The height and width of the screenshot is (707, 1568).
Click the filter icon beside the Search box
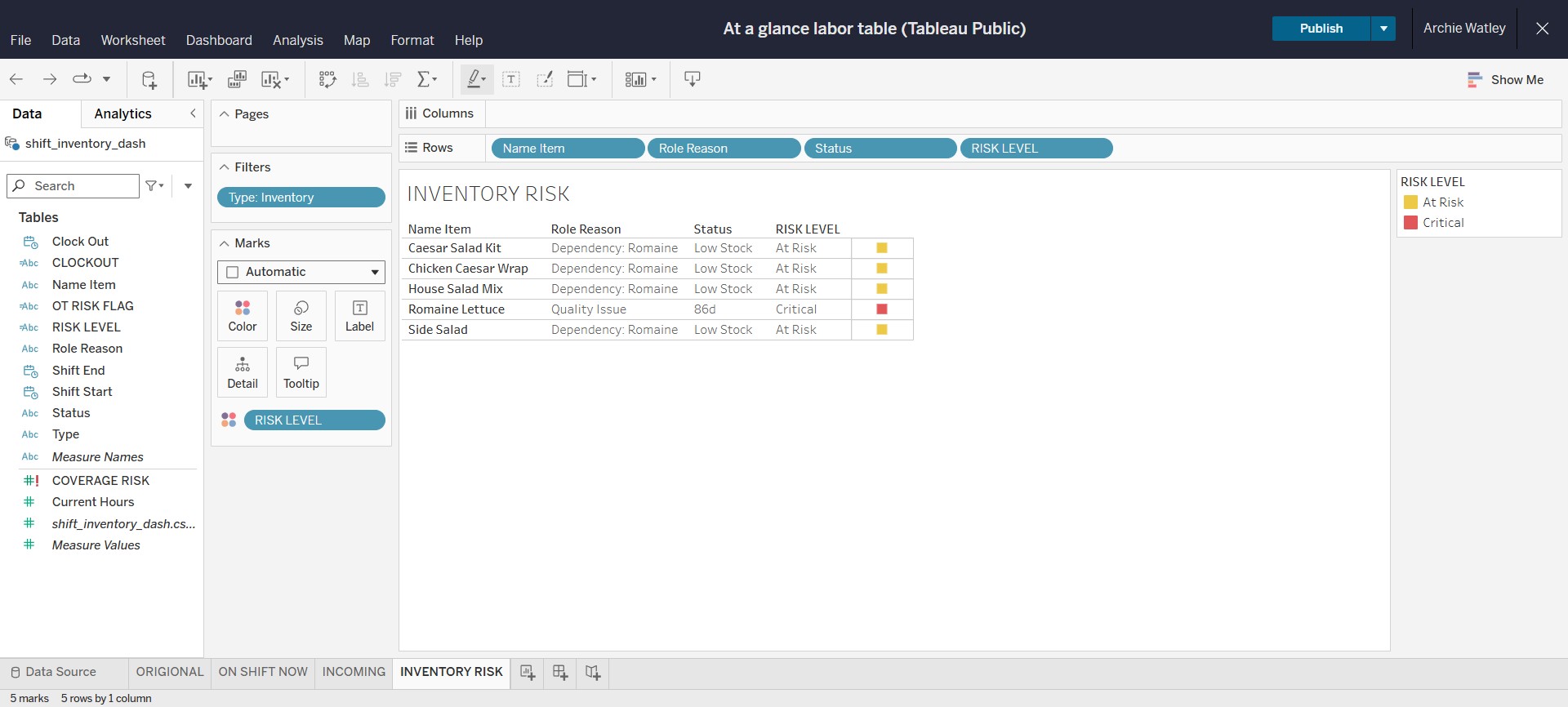click(x=152, y=186)
